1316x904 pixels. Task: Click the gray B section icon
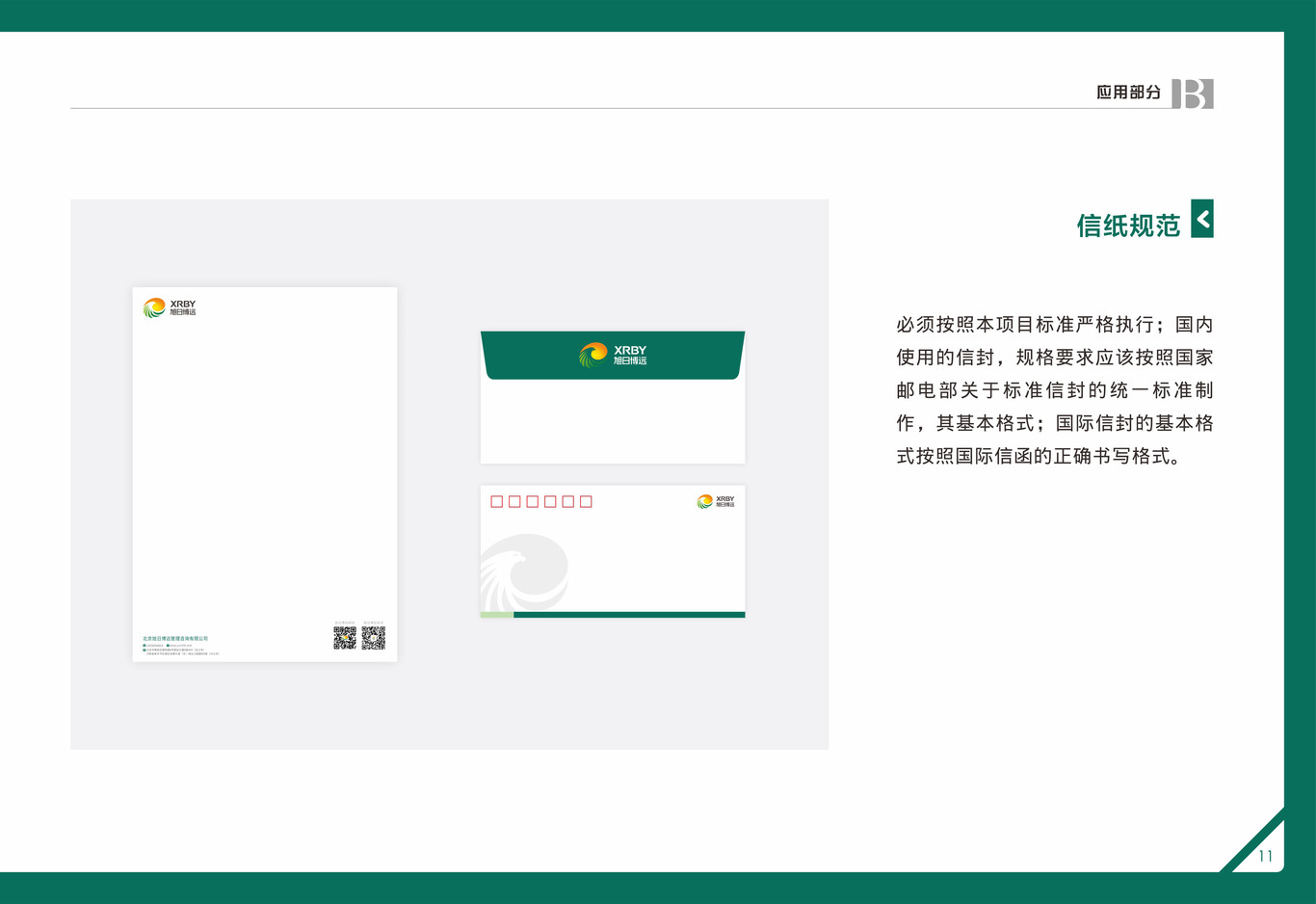1193,93
